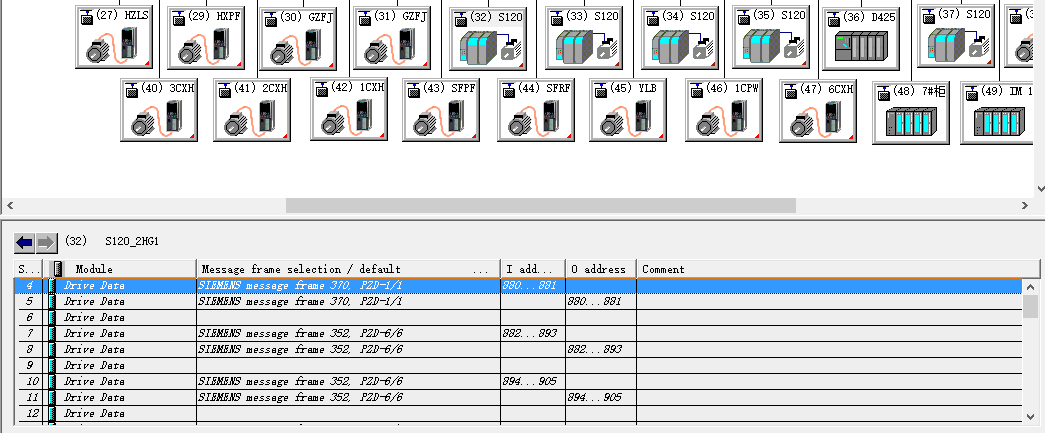Select the (31) GZFJ drive node
Image resolution: width=1045 pixels, height=433 pixels.
(x=391, y=38)
